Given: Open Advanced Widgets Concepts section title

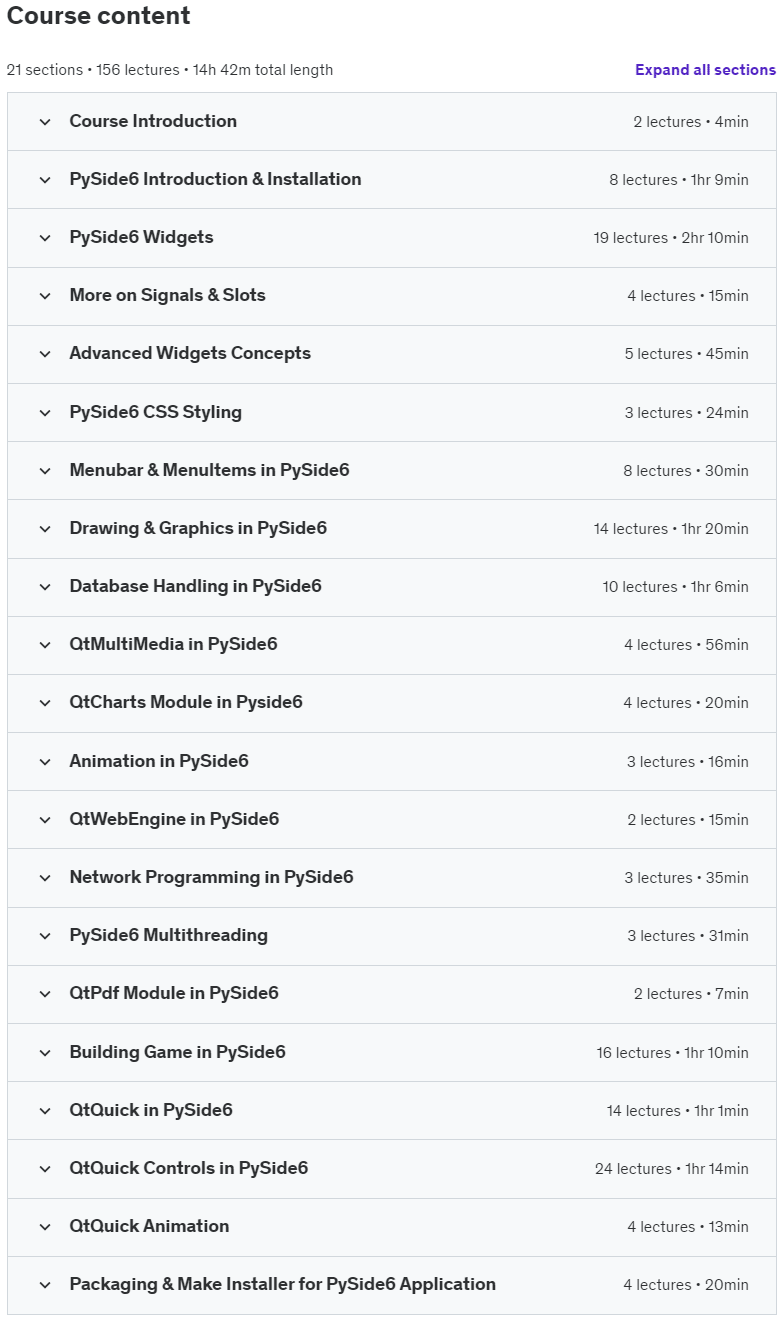Looking at the screenshot, I should [x=190, y=353].
